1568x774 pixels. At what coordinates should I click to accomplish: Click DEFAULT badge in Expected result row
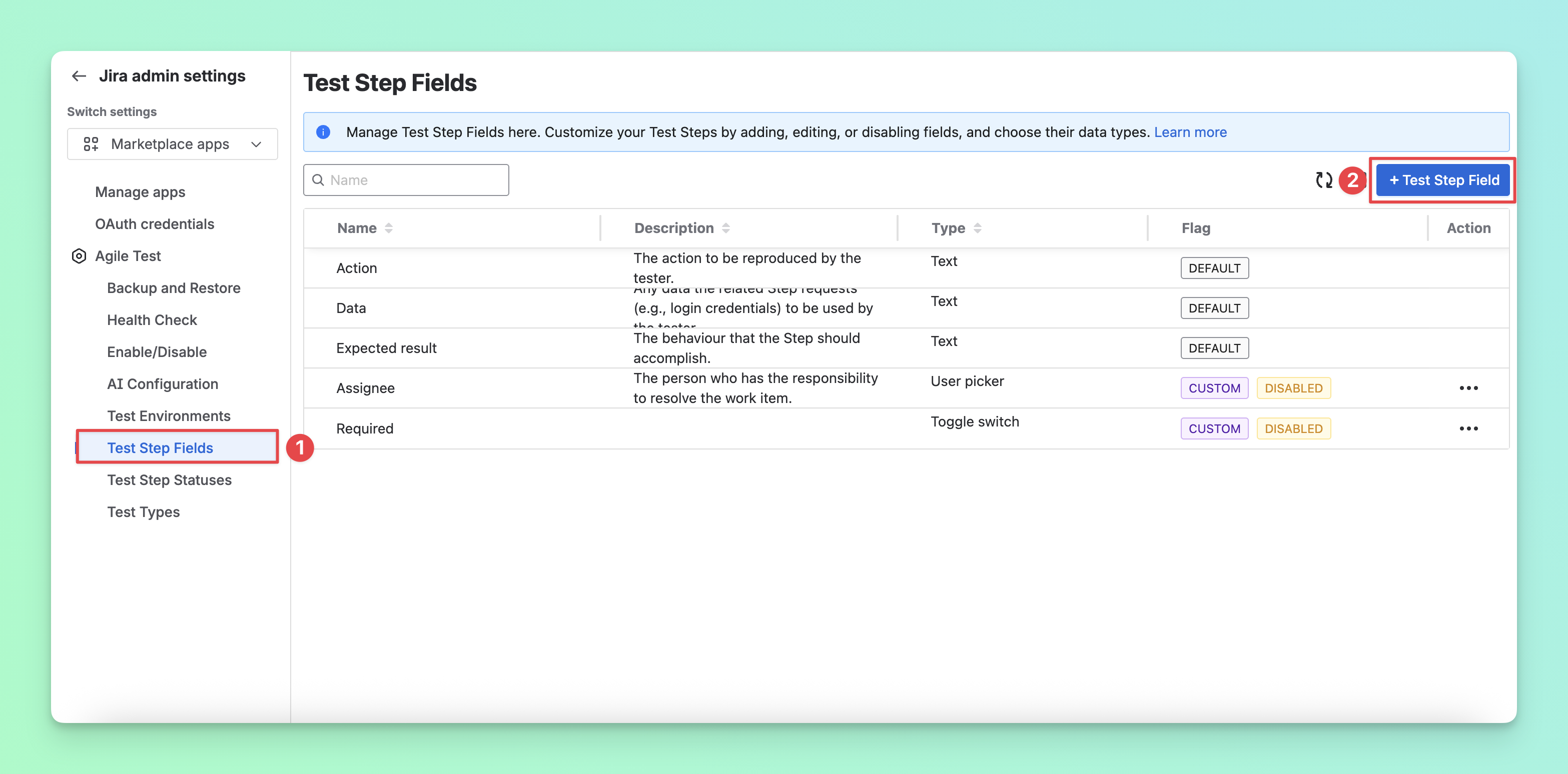(x=1214, y=348)
